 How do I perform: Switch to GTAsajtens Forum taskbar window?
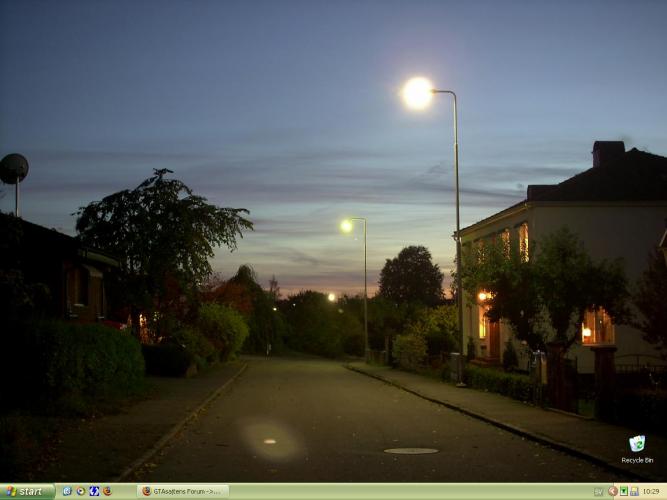[x=184, y=491]
